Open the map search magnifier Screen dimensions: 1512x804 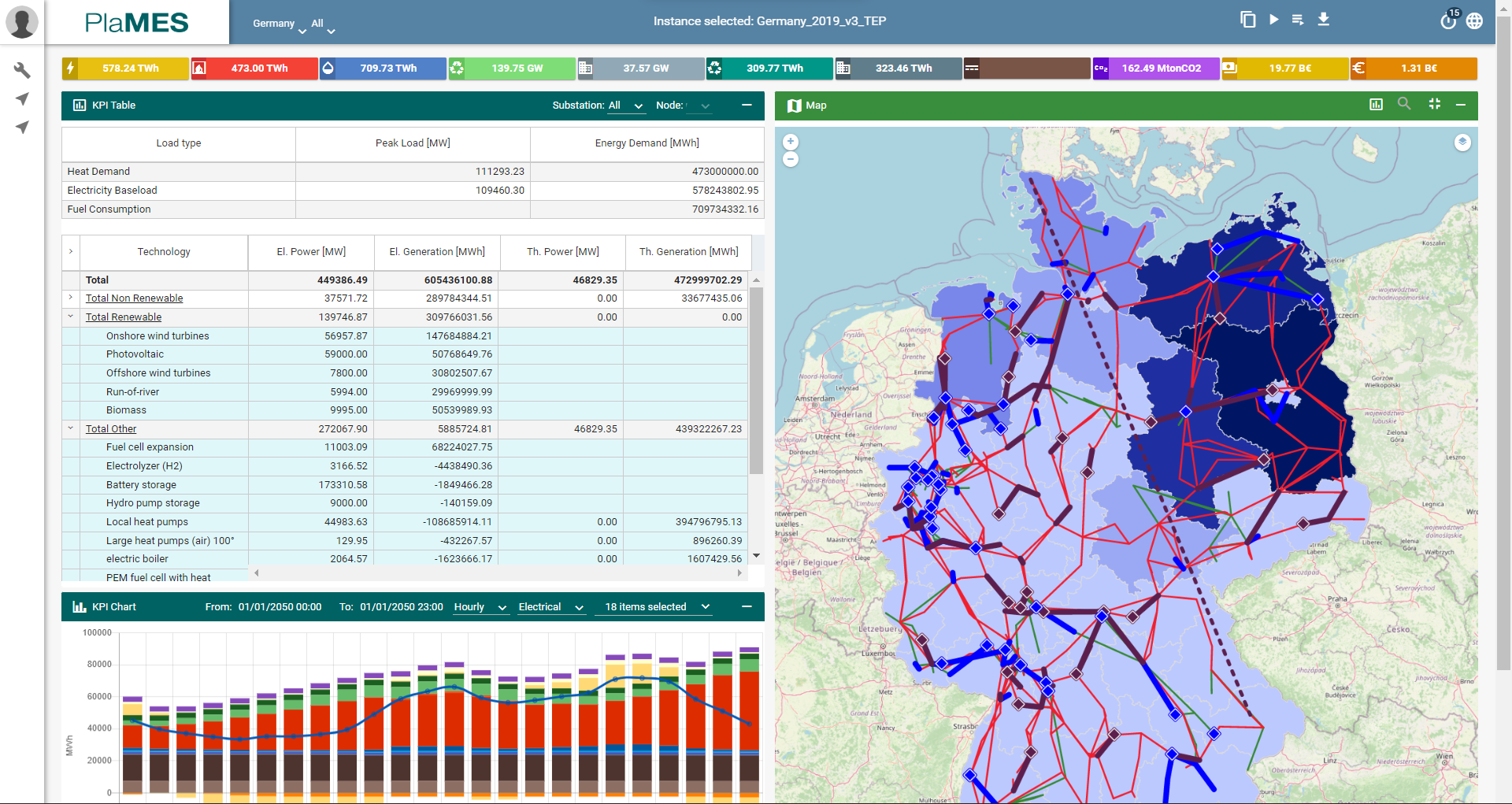(x=1404, y=104)
